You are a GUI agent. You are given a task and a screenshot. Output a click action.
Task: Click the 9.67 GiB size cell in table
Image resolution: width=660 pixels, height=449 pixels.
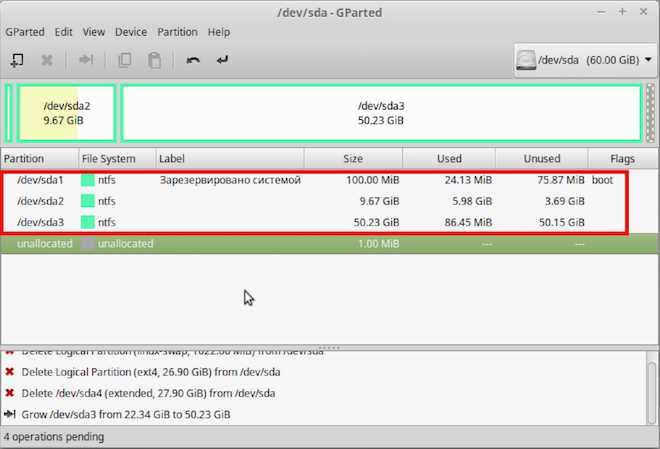point(379,201)
